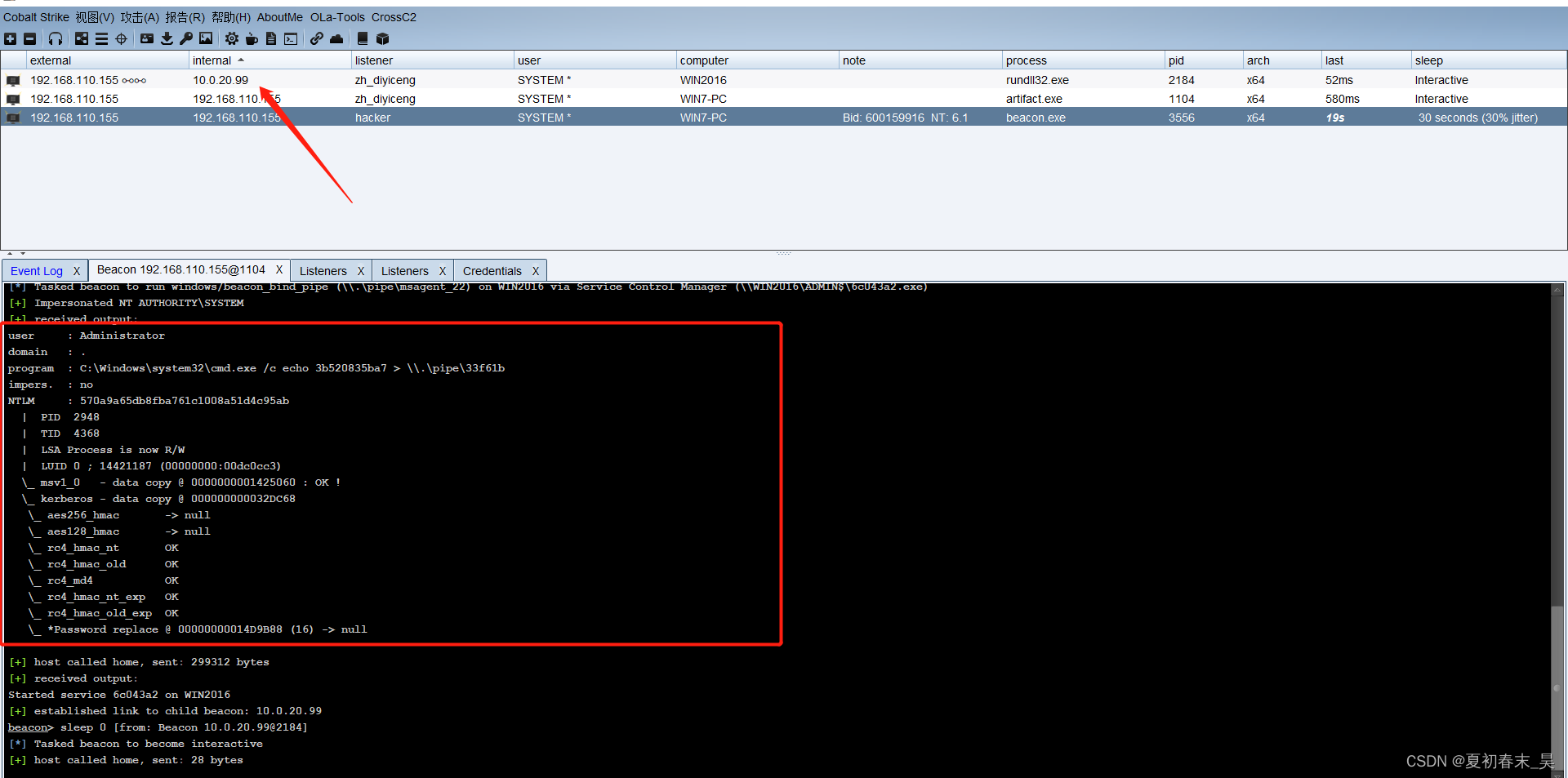Sort sessions by the computer column
1568x778 pixels.
(x=758, y=60)
